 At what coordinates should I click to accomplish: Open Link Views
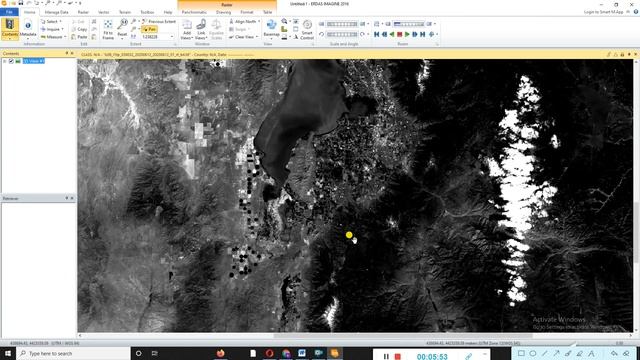tap(201, 29)
